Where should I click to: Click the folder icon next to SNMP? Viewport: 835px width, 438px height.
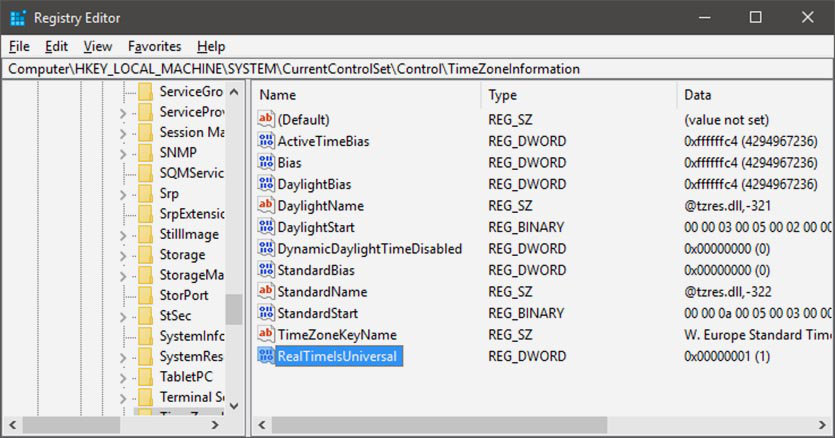[x=144, y=153]
